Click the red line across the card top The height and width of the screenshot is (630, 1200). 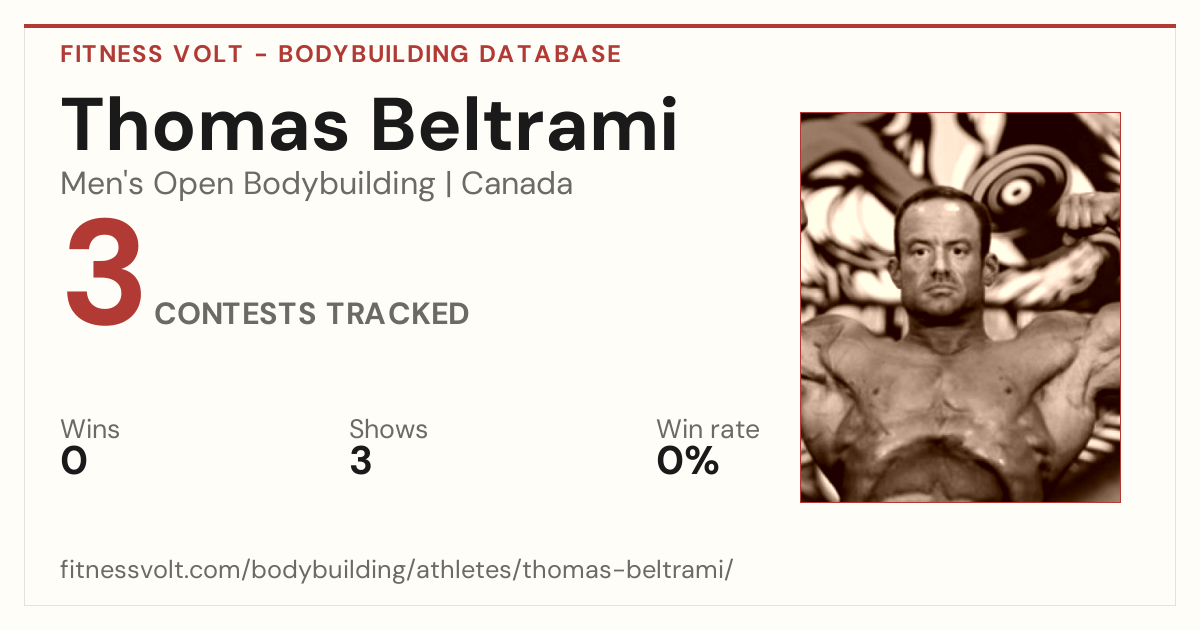click(600, 26)
